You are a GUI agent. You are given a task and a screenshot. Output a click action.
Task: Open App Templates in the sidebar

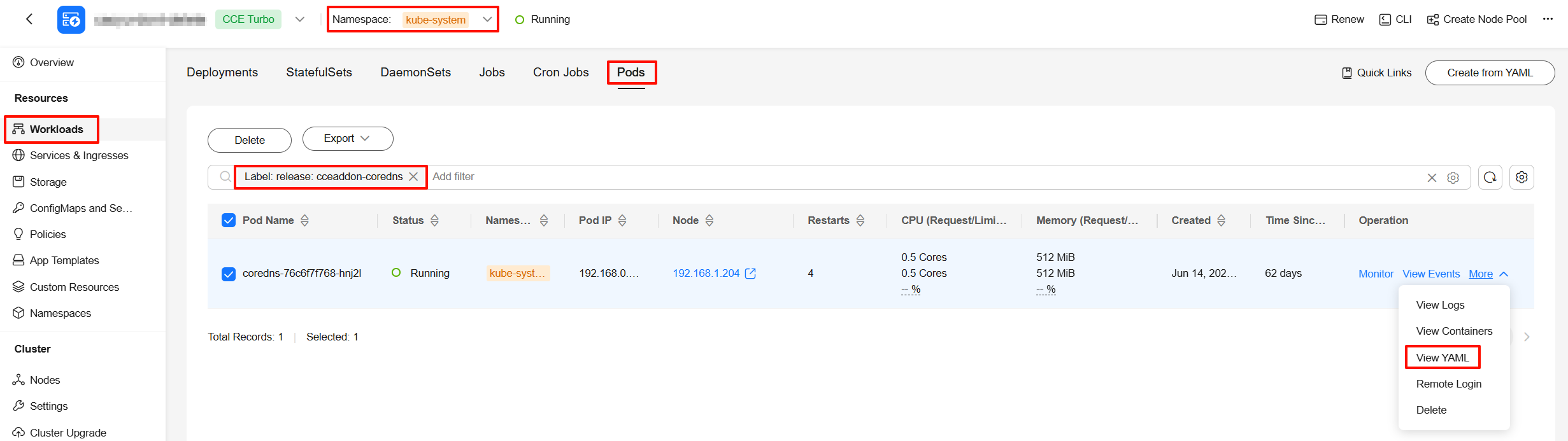click(x=64, y=260)
